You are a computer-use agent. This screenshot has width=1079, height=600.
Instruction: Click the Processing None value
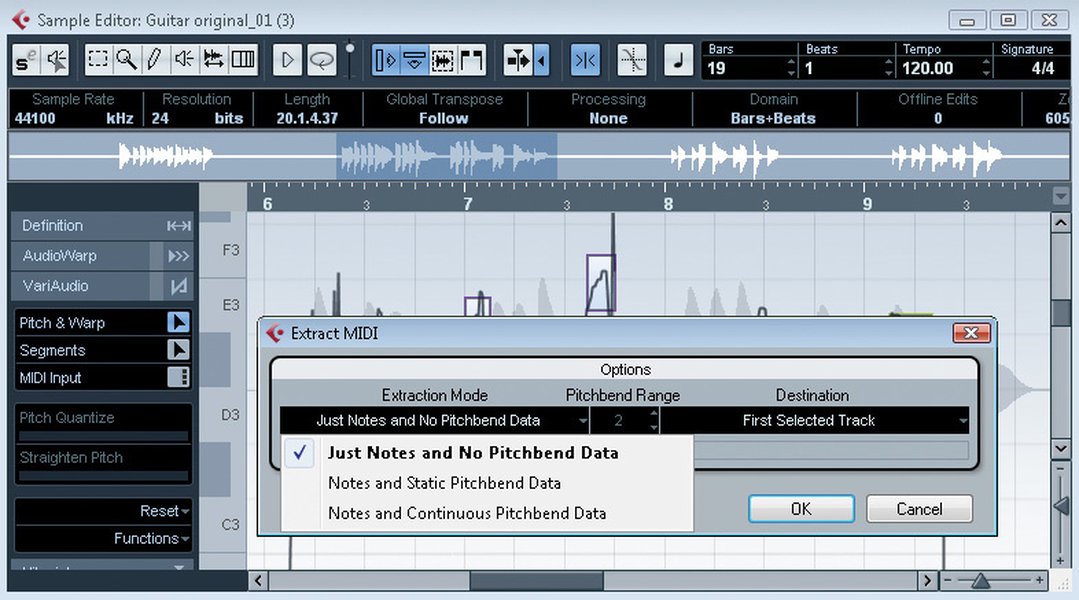pos(608,118)
